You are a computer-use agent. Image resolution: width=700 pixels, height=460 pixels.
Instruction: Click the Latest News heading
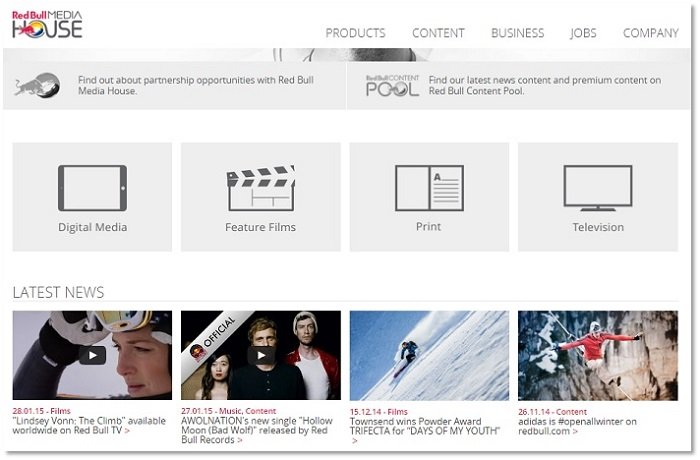58,293
